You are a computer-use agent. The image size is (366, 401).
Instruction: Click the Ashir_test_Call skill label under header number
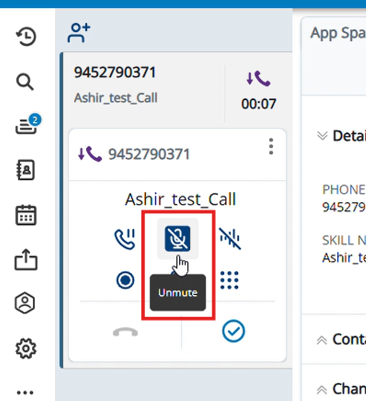(116, 98)
